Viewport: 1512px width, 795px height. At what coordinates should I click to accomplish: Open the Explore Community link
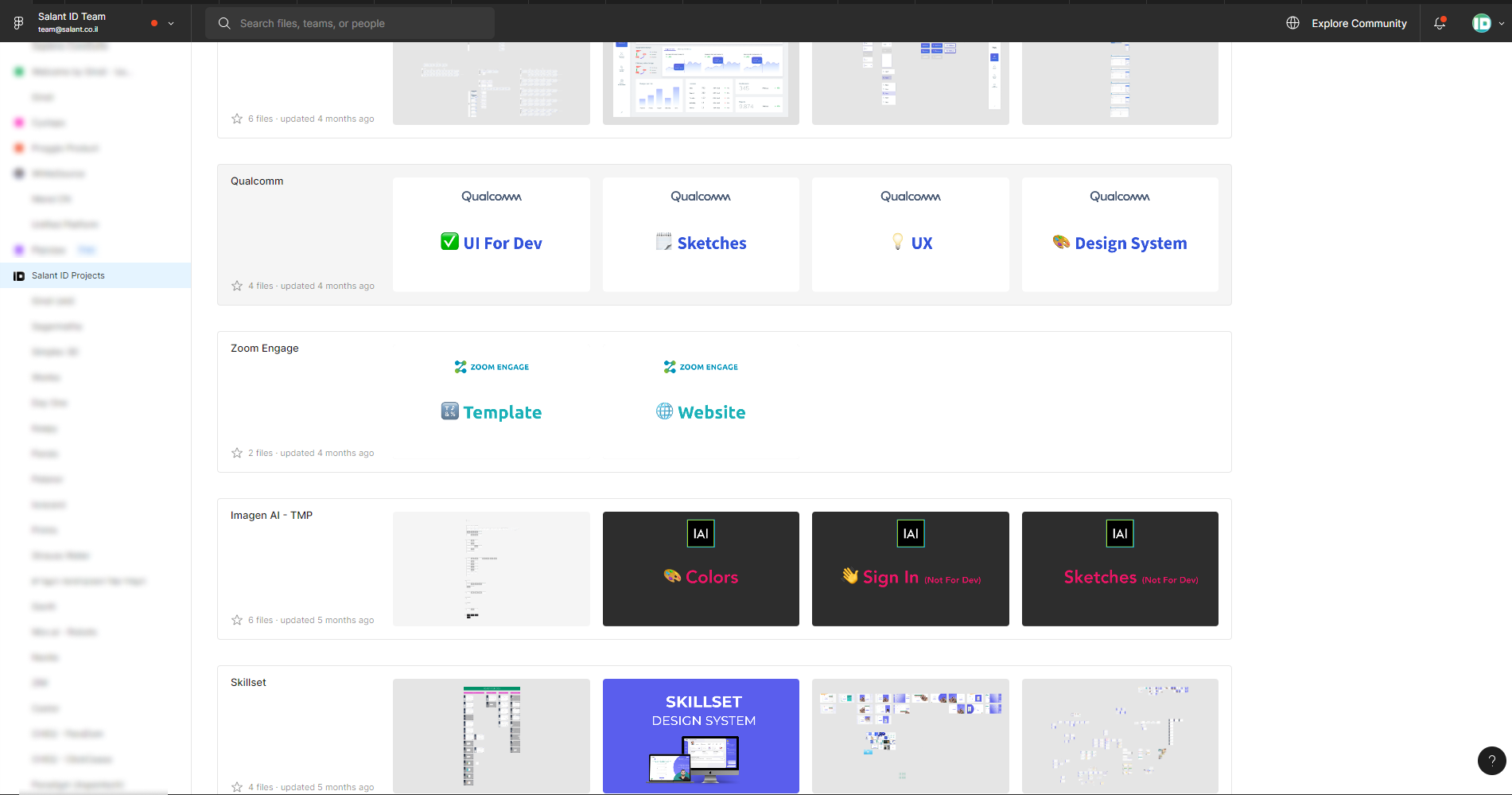(1358, 23)
